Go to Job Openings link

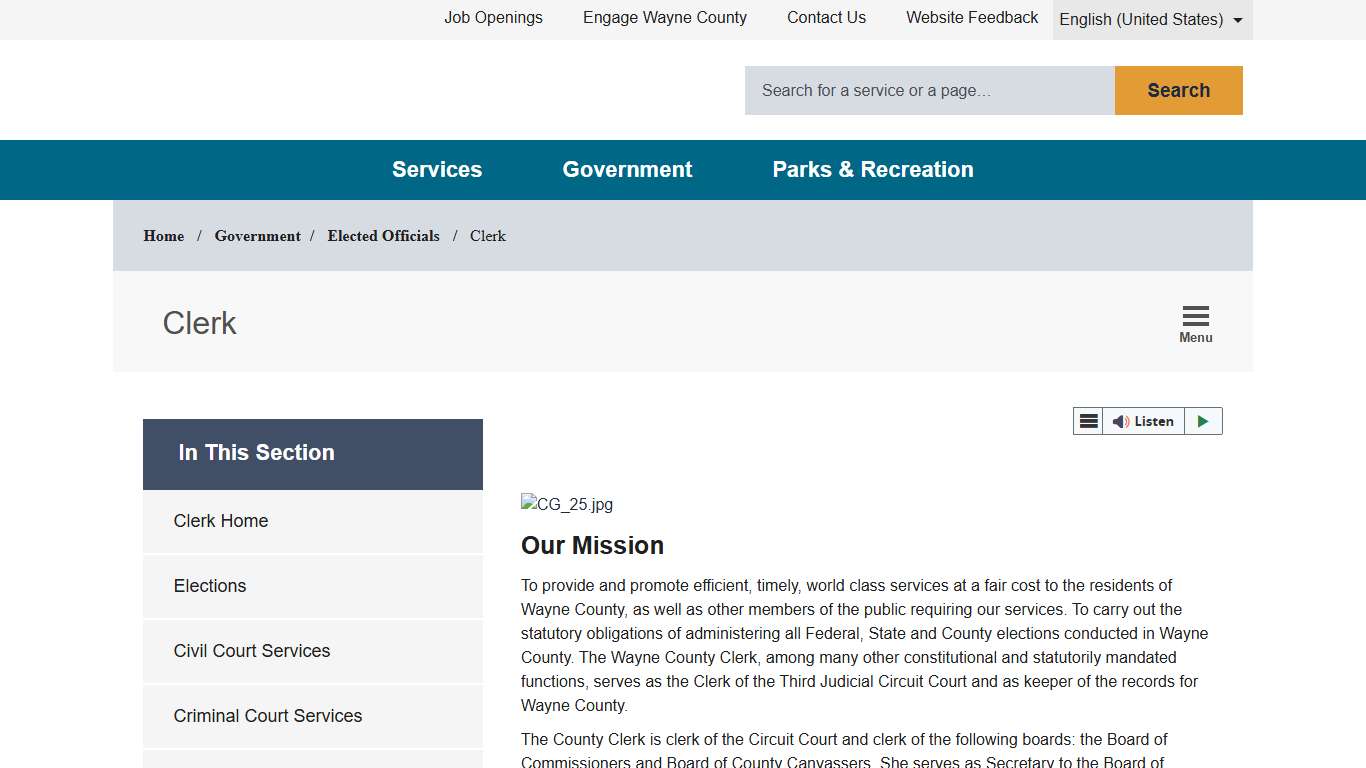click(x=493, y=18)
